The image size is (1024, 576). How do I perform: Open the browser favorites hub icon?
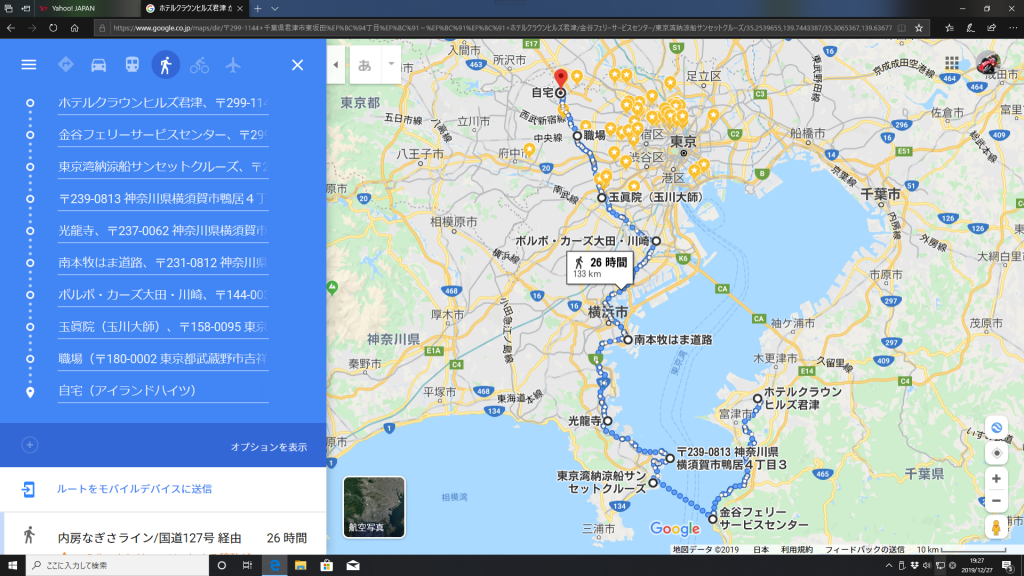point(949,28)
